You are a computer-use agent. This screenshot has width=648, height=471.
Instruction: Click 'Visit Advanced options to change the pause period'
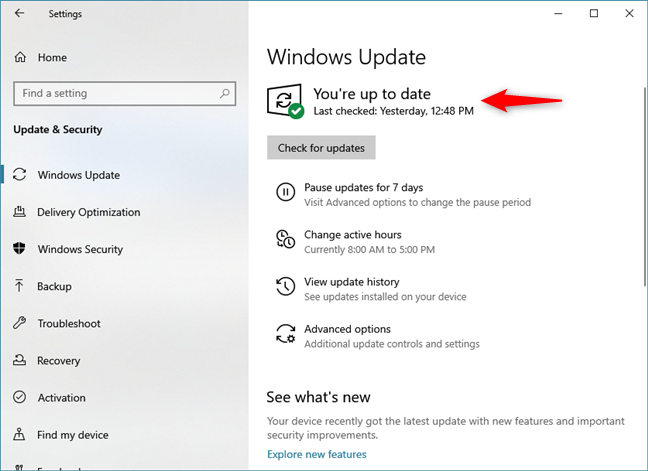click(417, 202)
